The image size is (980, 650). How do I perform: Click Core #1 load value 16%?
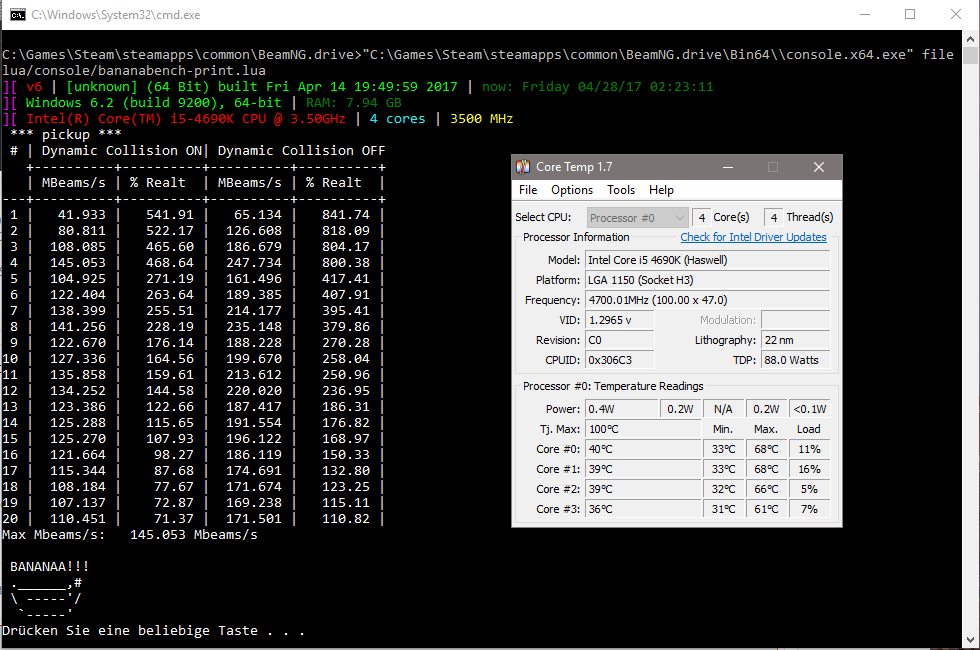point(809,469)
